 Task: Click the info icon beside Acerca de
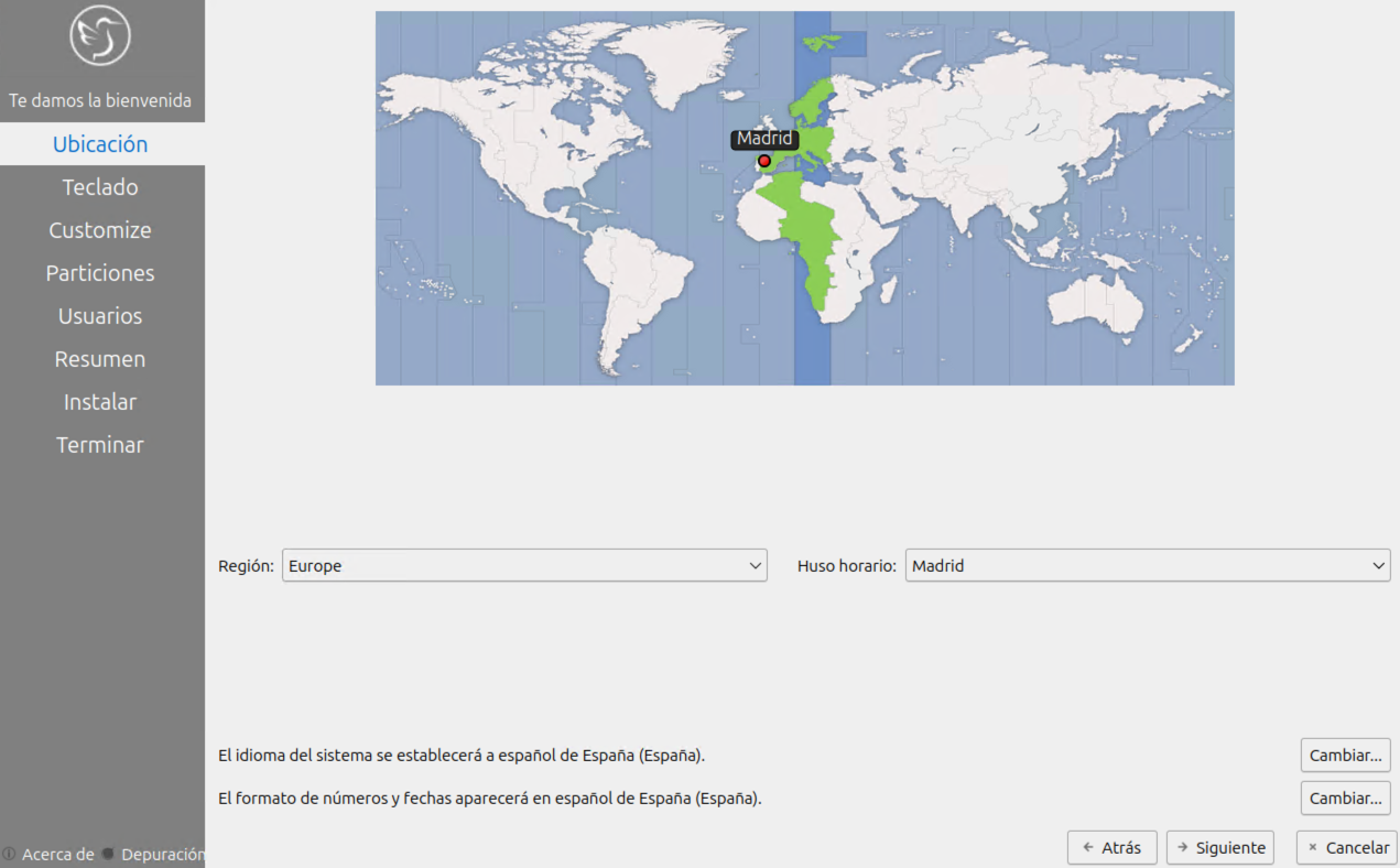(9, 854)
